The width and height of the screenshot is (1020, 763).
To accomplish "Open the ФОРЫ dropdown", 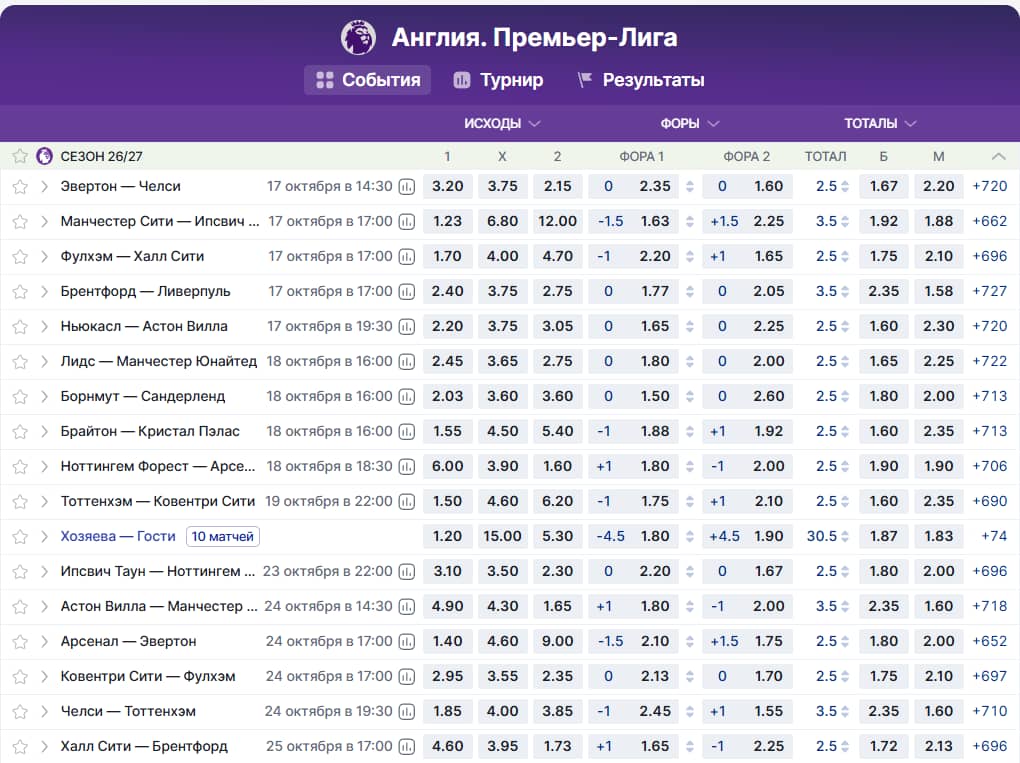I will coord(690,124).
